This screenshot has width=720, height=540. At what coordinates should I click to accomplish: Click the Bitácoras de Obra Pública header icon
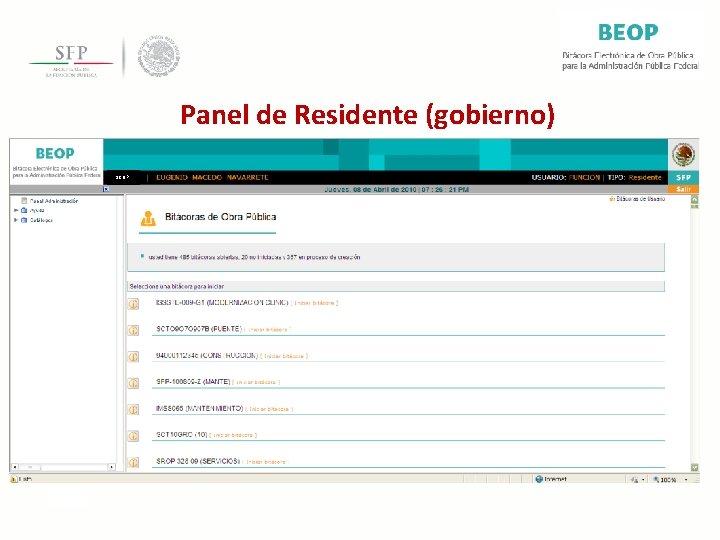point(148,218)
